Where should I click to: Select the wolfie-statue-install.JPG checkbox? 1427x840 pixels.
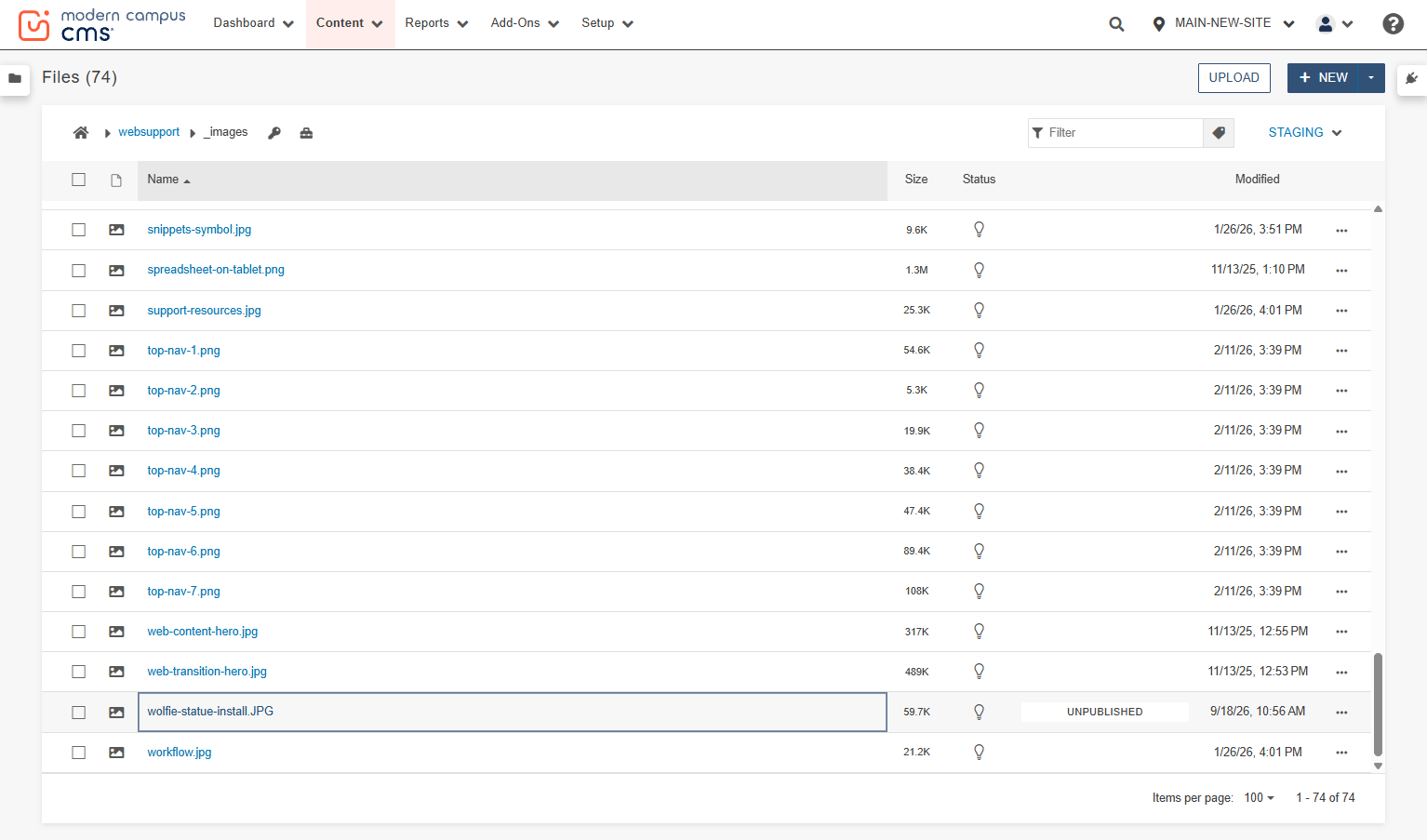79,713
